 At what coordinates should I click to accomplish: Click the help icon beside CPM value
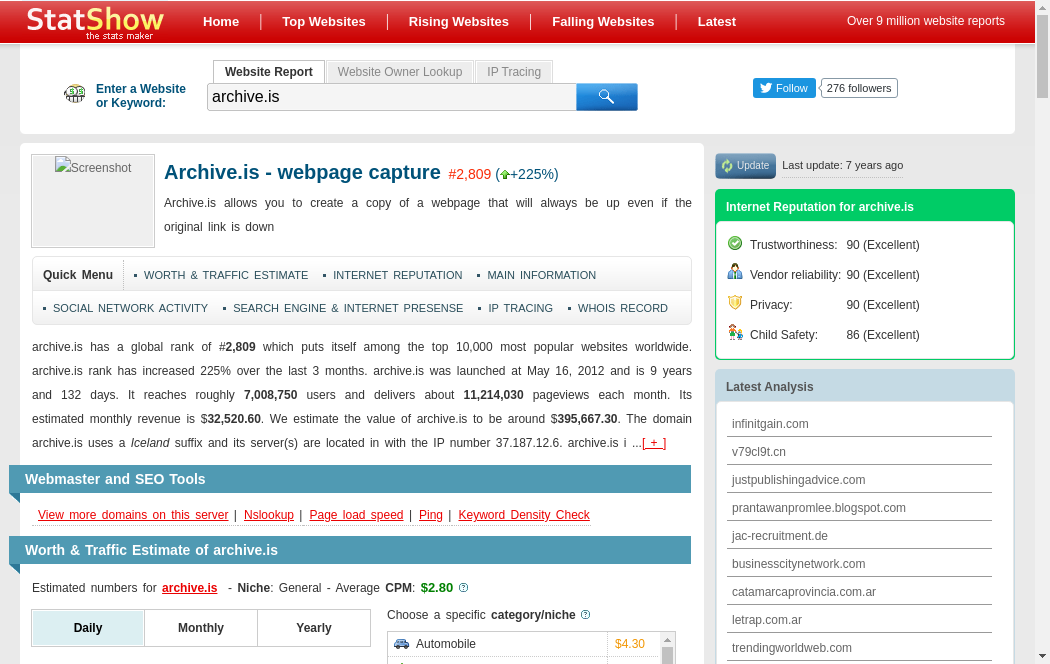pyautogui.click(x=463, y=588)
